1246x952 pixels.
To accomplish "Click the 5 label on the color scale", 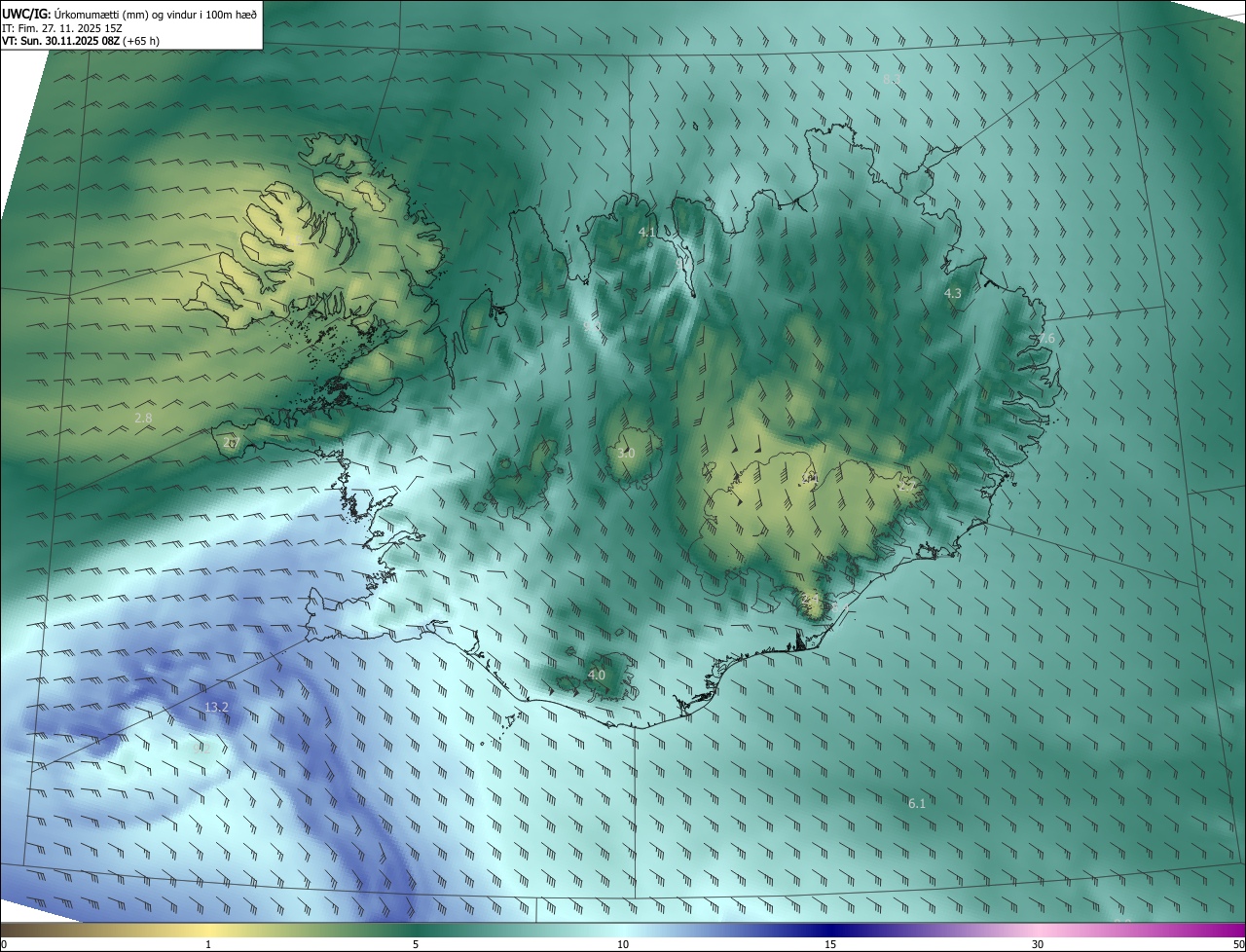I will pyautogui.click(x=416, y=944).
